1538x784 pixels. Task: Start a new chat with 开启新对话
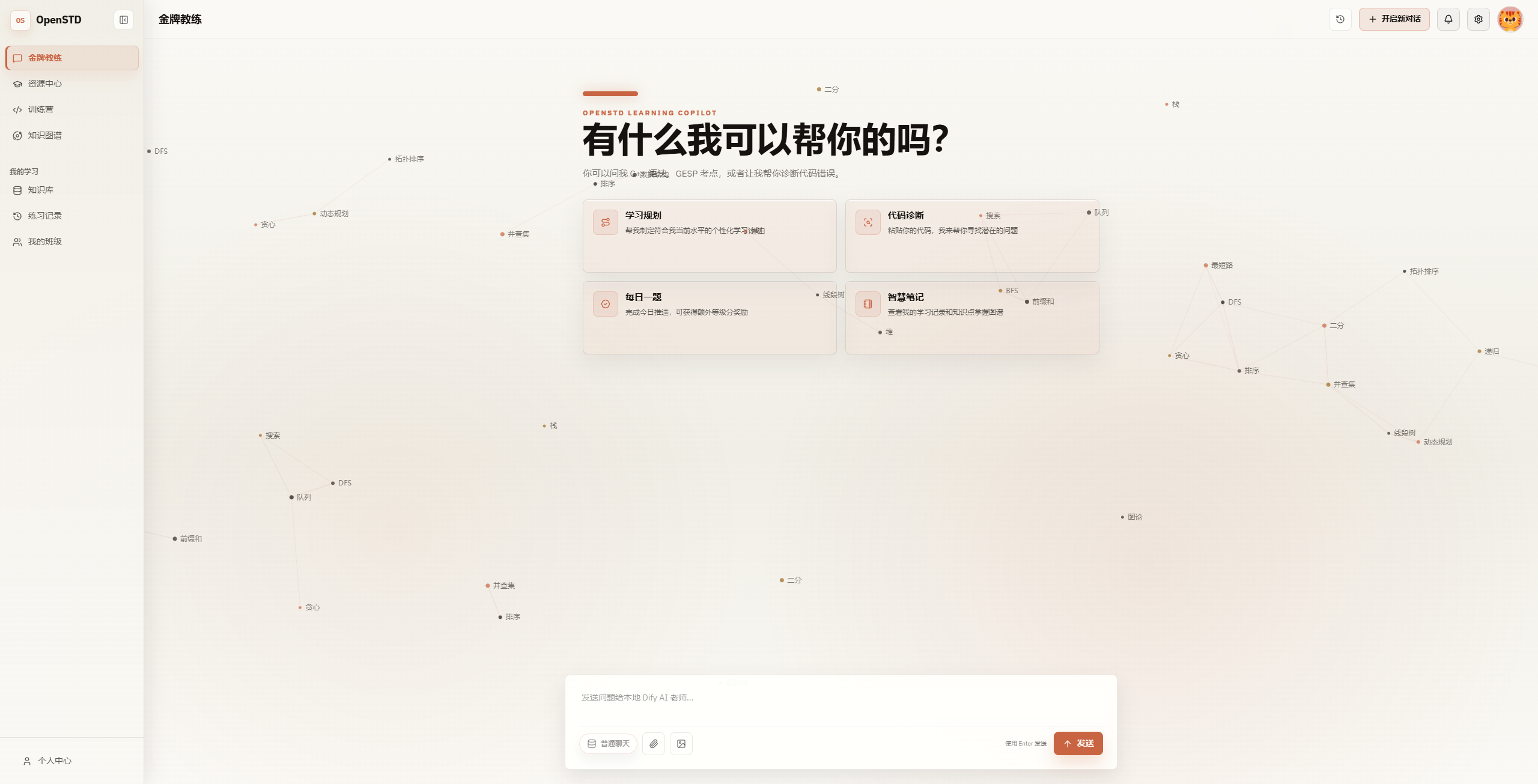(1394, 19)
